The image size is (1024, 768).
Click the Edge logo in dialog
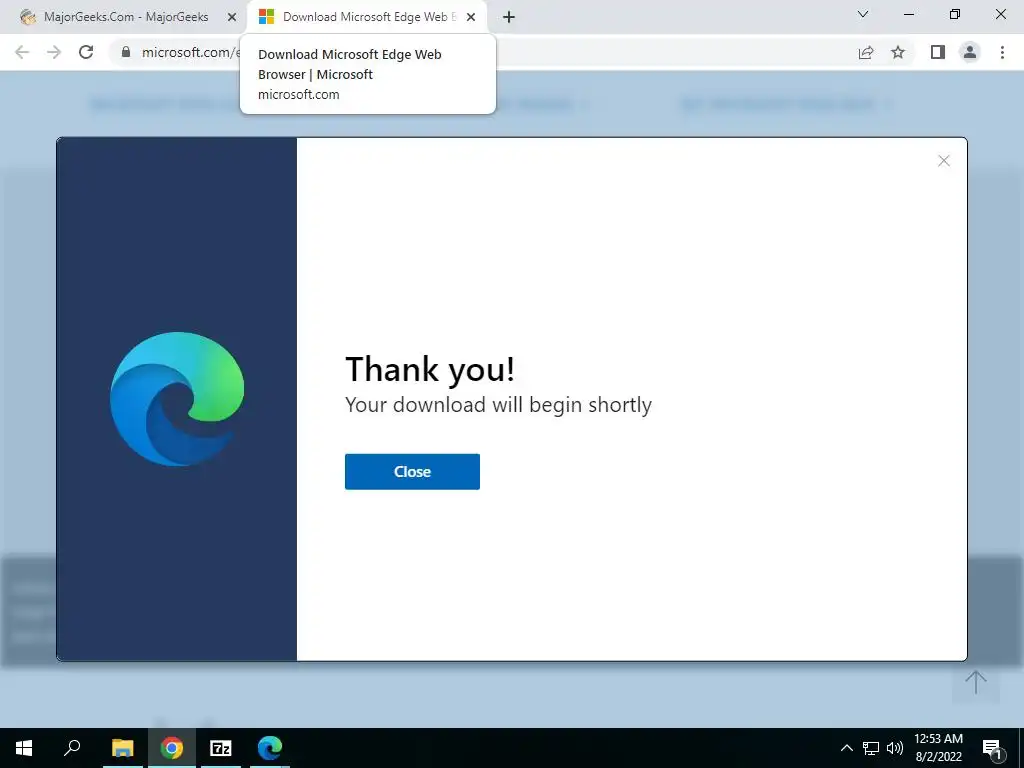click(177, 399)
